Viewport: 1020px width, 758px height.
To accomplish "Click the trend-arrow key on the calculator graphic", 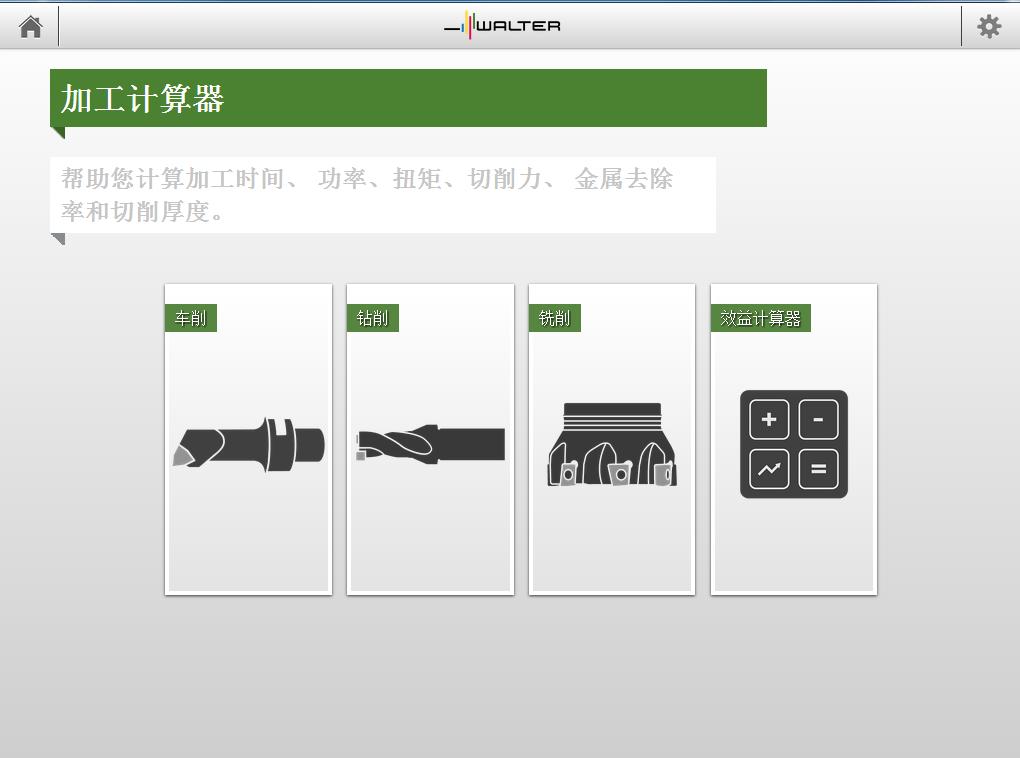I will point(768,469).
